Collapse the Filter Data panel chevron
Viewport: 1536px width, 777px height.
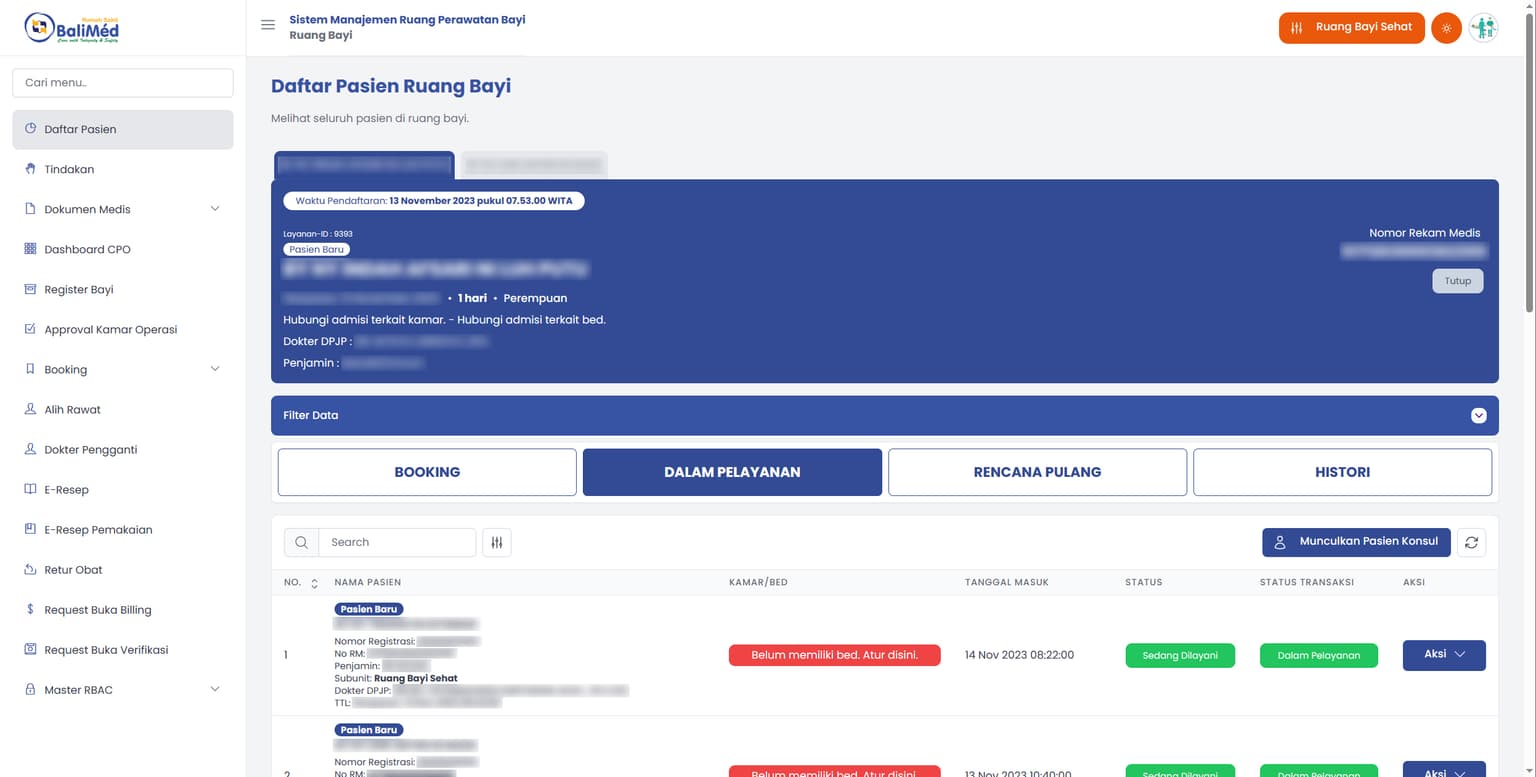[1478, 415]
